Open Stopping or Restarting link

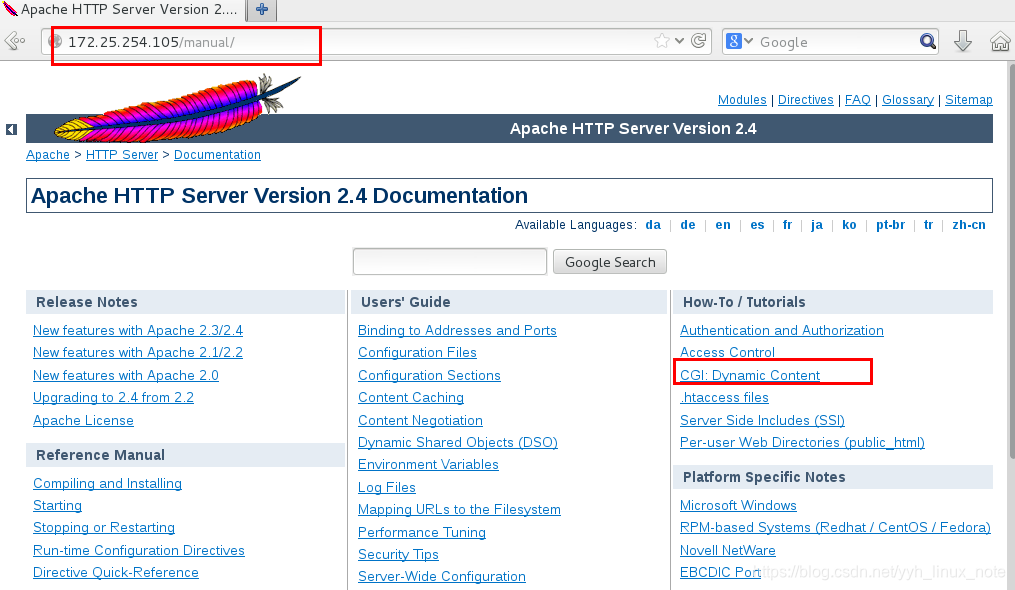(x=104, y=527)
